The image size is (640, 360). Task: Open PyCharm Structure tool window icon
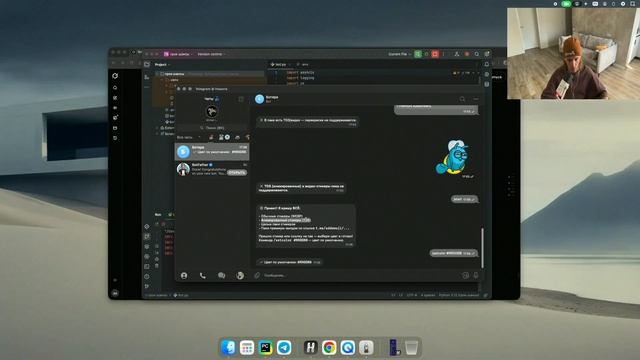click(x=147, y=77)
